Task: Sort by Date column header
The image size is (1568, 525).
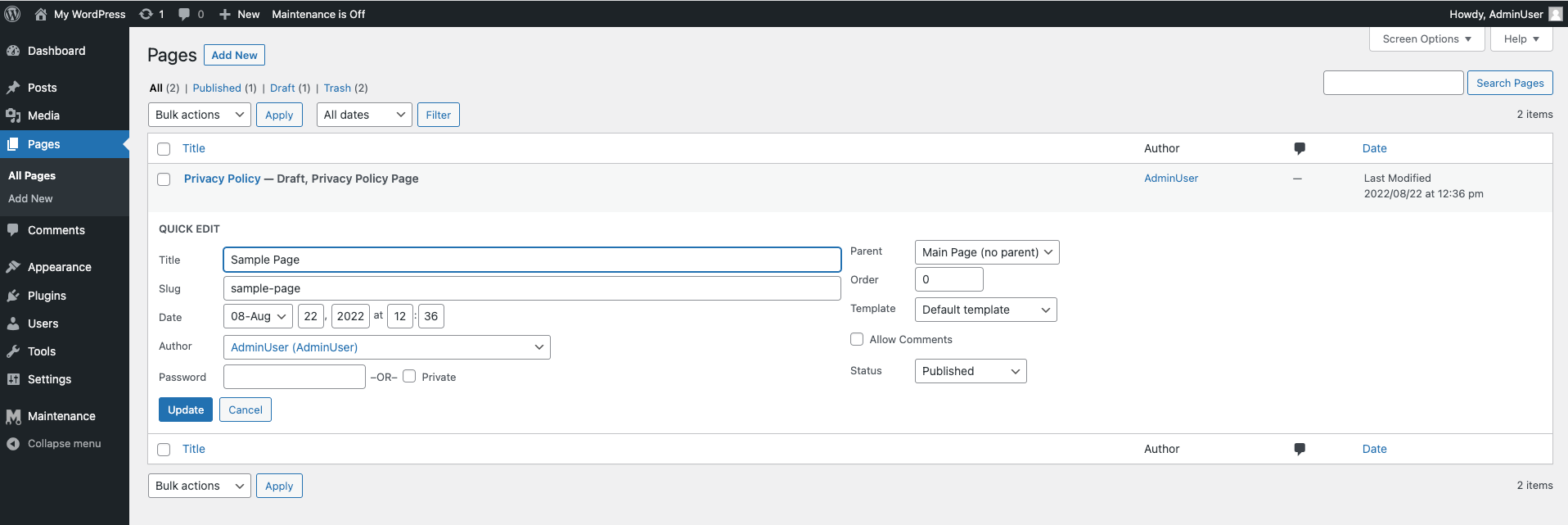Action: [x=1375, y=148]
